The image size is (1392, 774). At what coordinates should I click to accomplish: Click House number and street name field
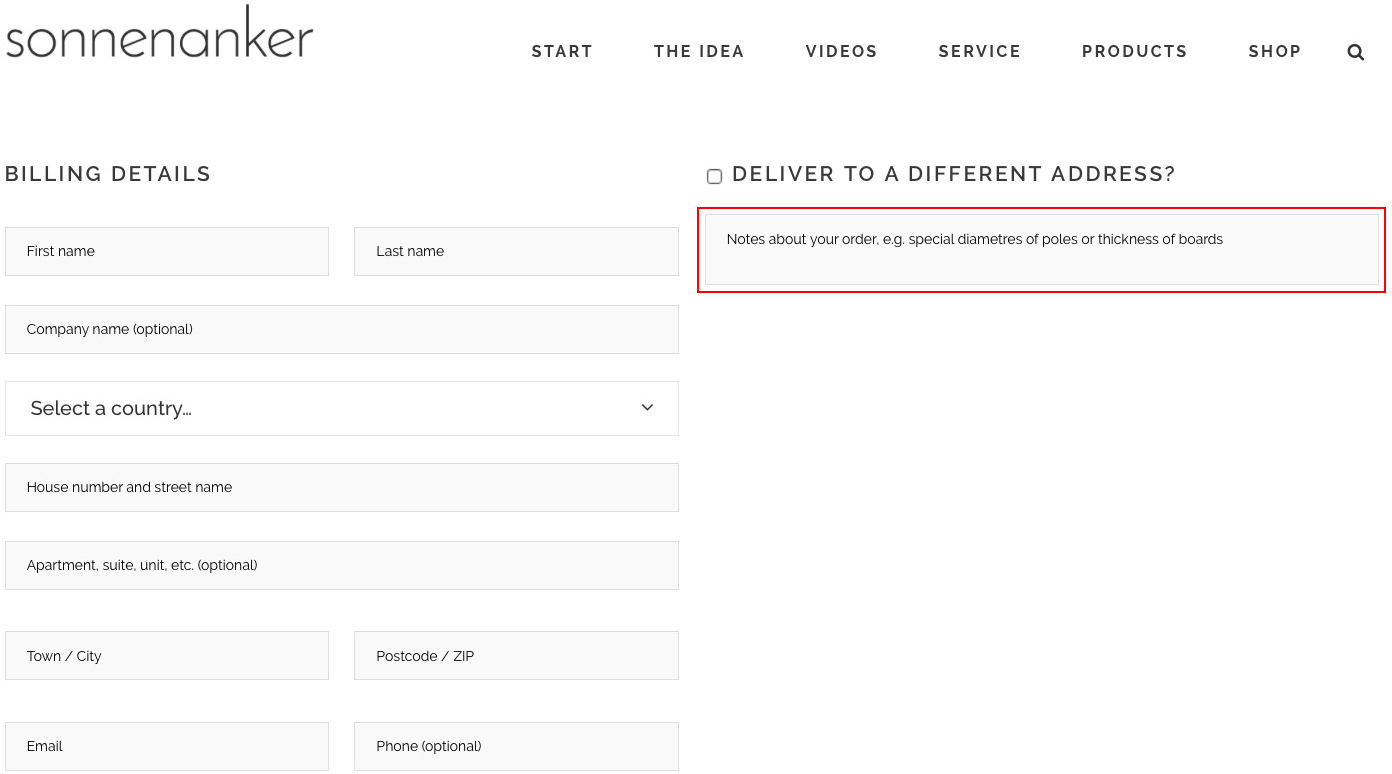coord(341,487)
